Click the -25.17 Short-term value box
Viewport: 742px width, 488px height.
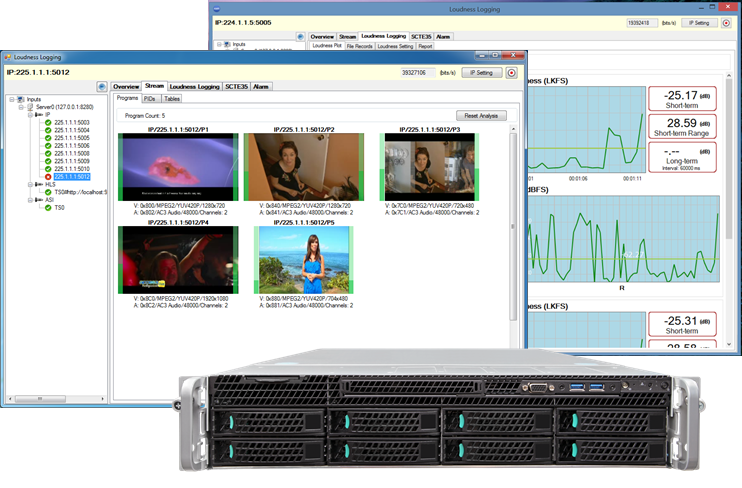pos(682,99)
